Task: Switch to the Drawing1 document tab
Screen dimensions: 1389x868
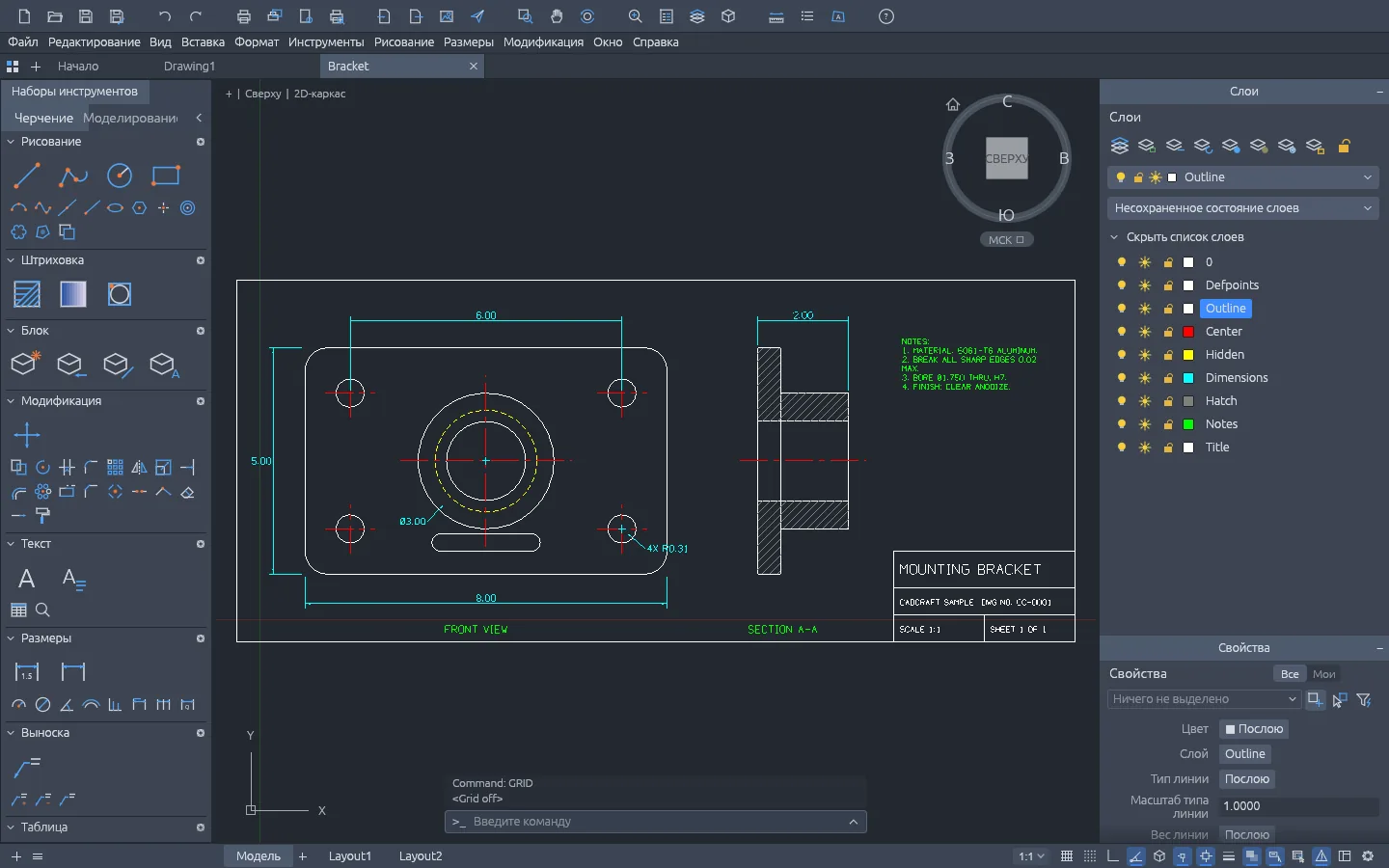Action: click(190, 67)
